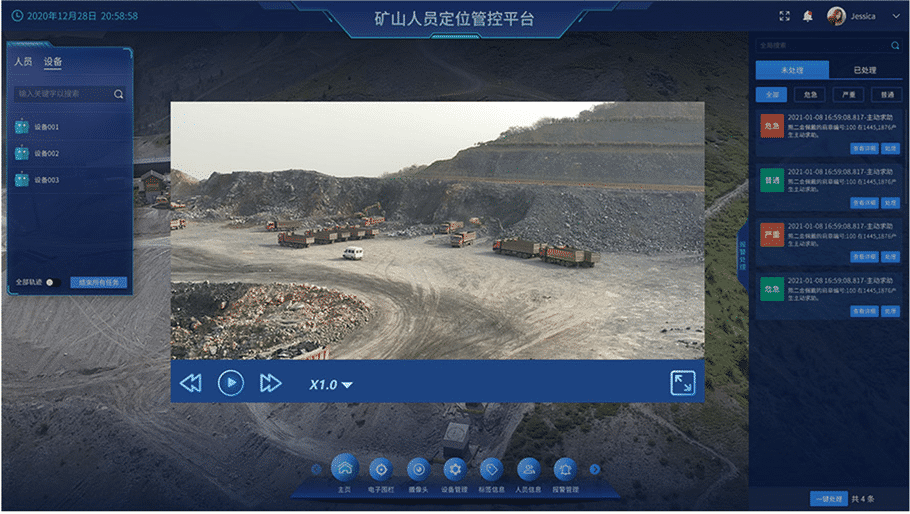The image size is (910, 514).
Task: Open the 主页 home icon
Action: pyautogui.click(x=345, y=469)
